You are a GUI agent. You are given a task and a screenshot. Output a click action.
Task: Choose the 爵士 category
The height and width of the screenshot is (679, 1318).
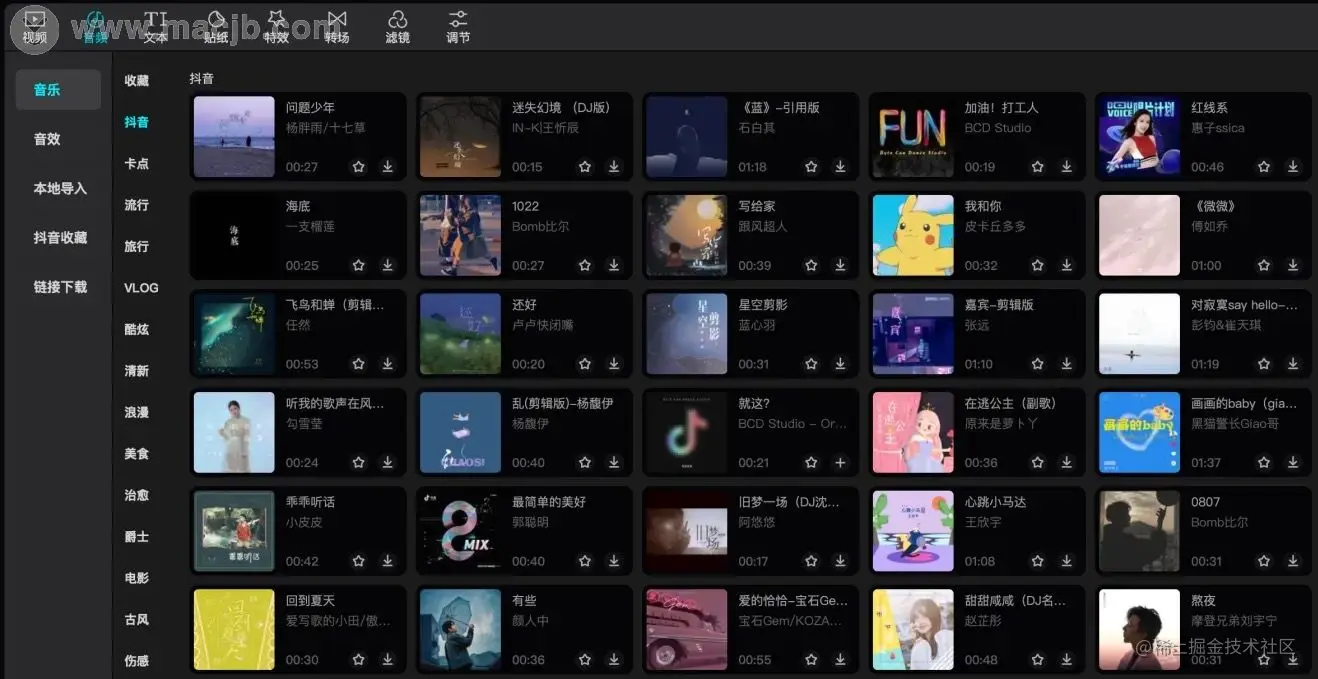point(137,537)
